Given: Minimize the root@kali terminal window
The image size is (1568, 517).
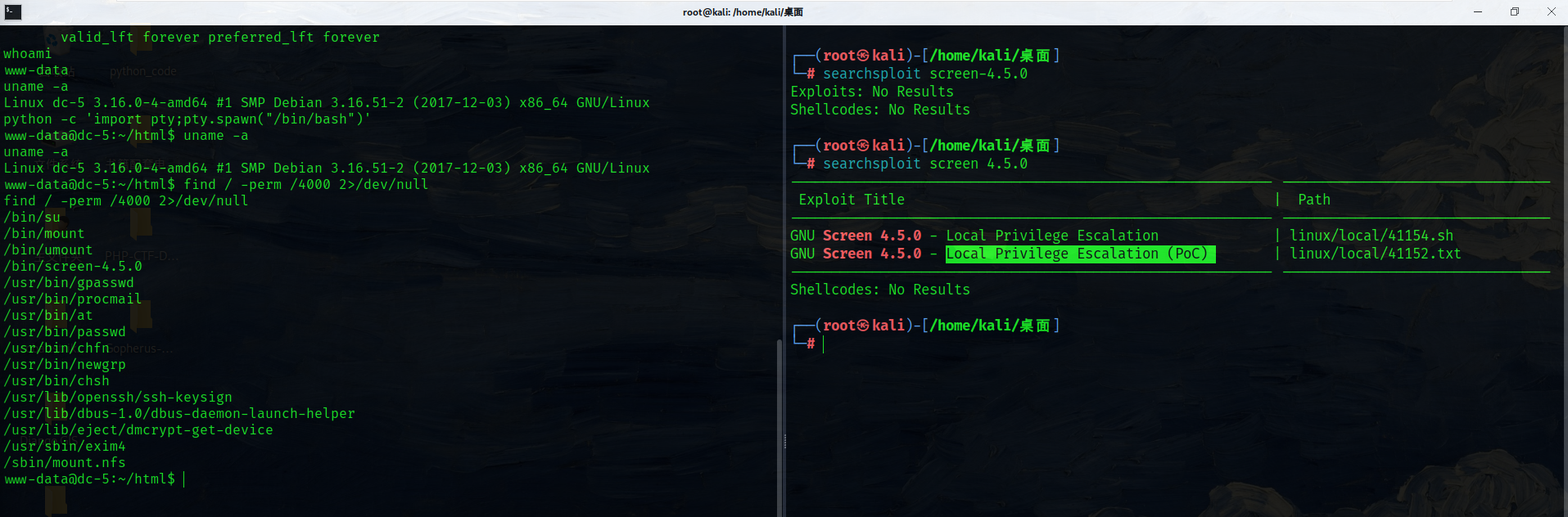Looking at the screenshot, I should point(1478,11).
